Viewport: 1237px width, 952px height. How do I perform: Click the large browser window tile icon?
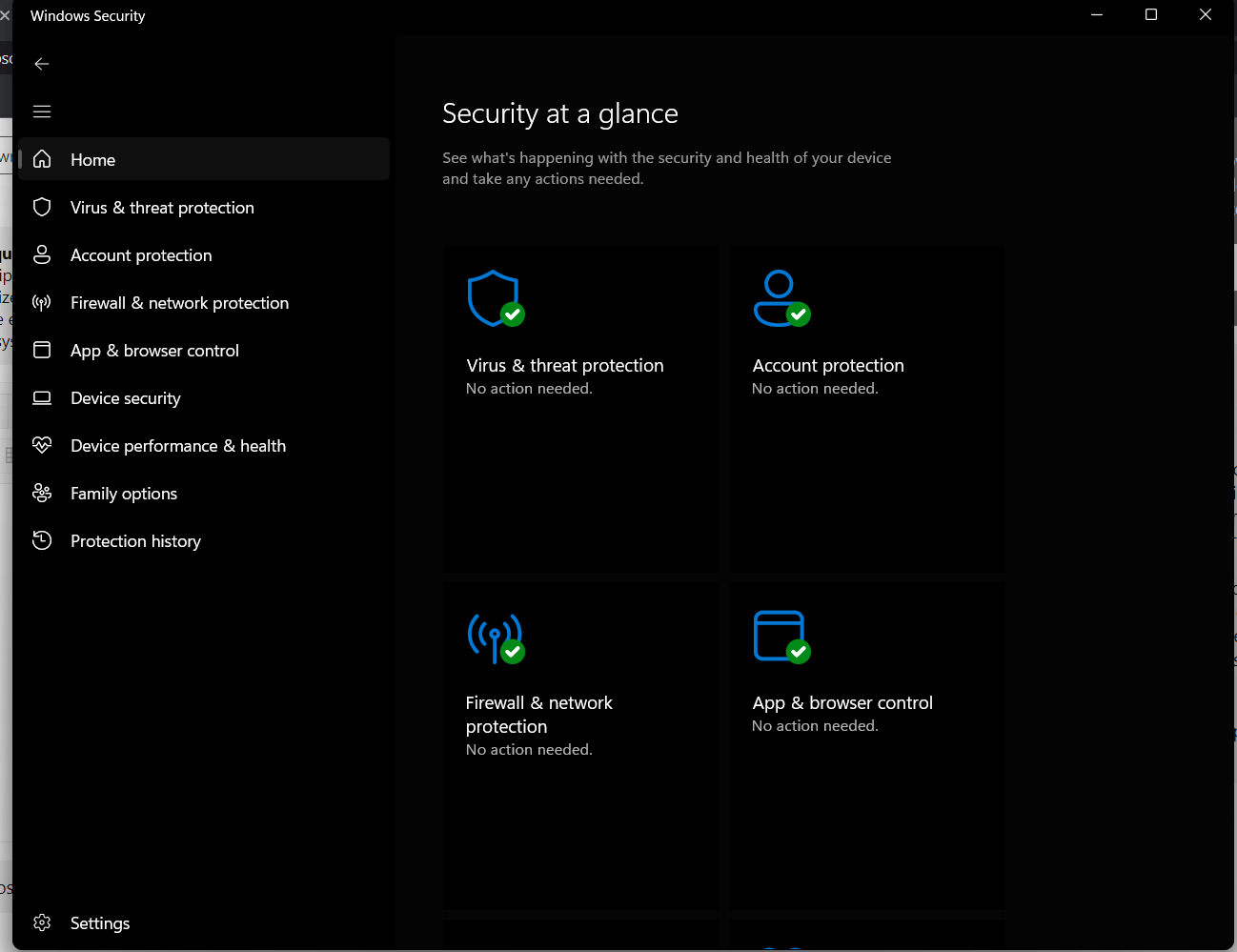(x=781, y=637)
